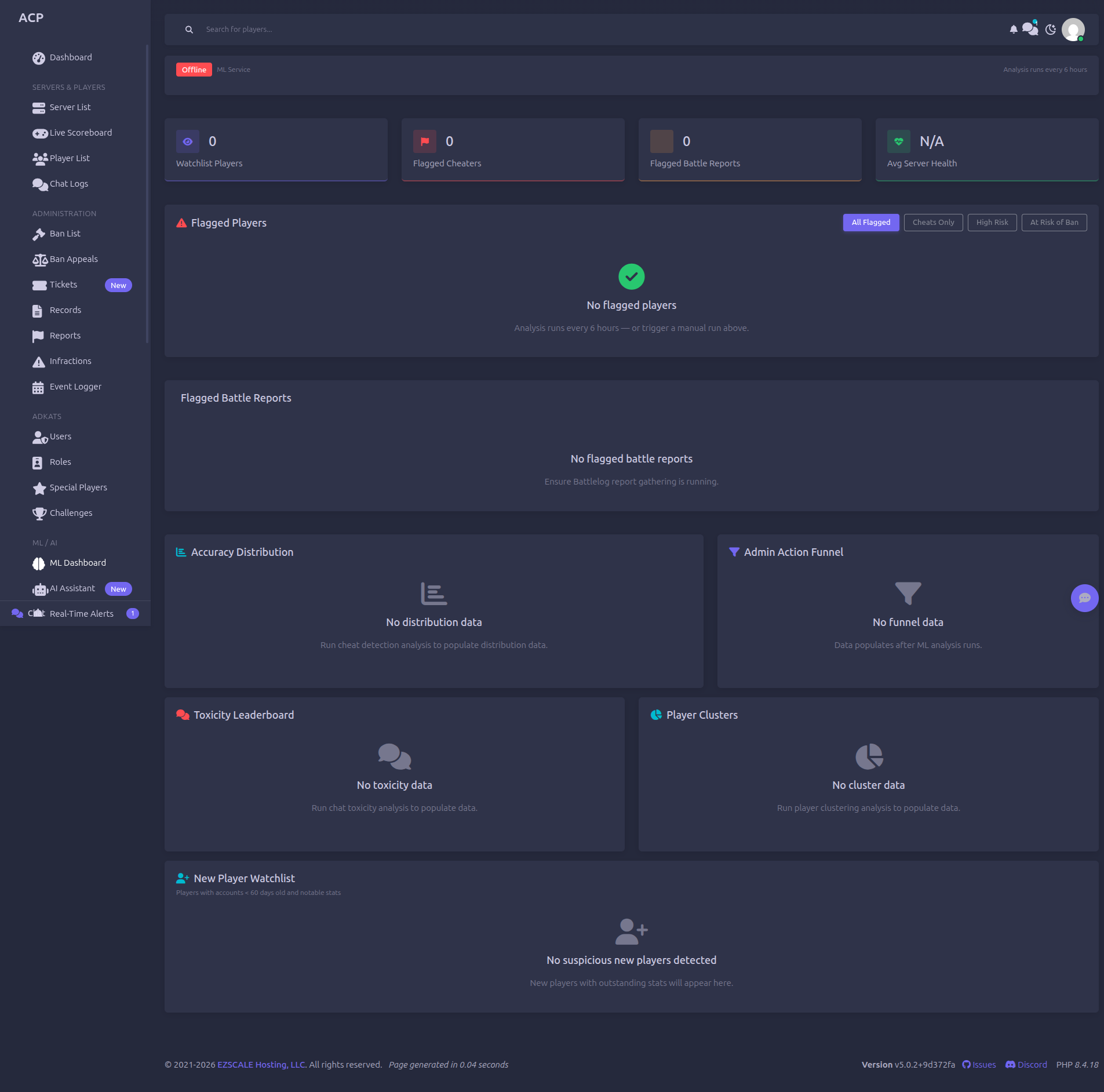Click the Special Players star icon
This screenshot has height=1092, width=1104.
click(x=39, y=488)
